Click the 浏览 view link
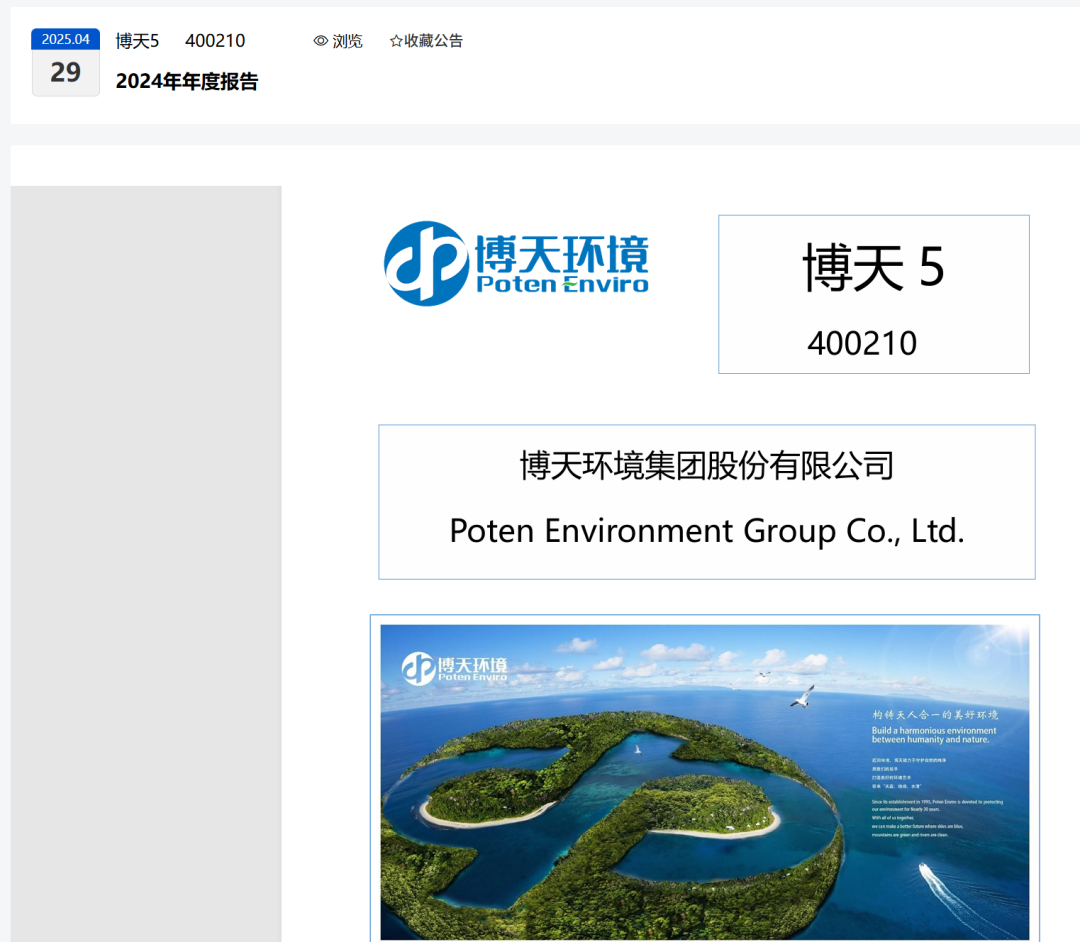Screen dimensions: 1080x942 pyautogui.click(x=346, y=41)
